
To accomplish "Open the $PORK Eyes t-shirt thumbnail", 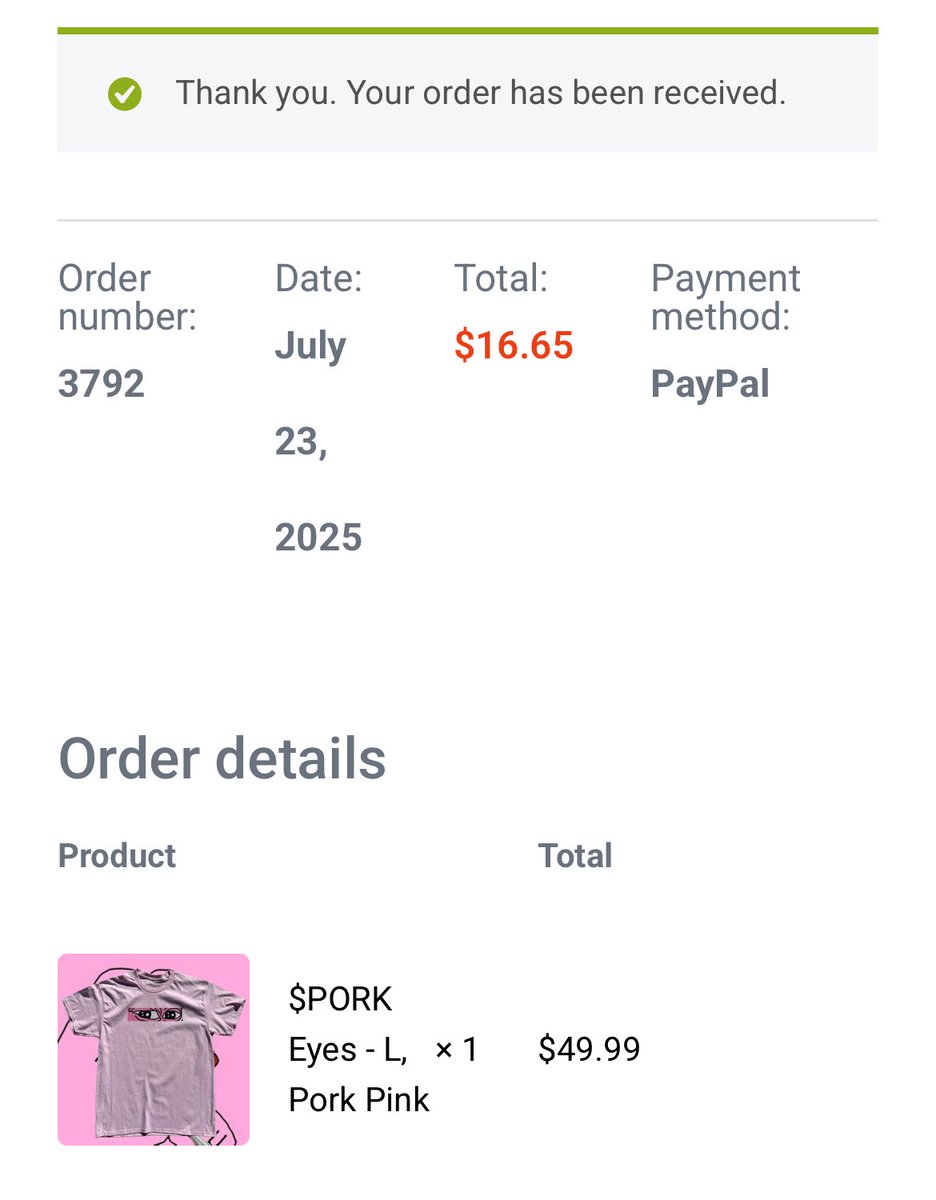I will click(x=153, y=1049).
